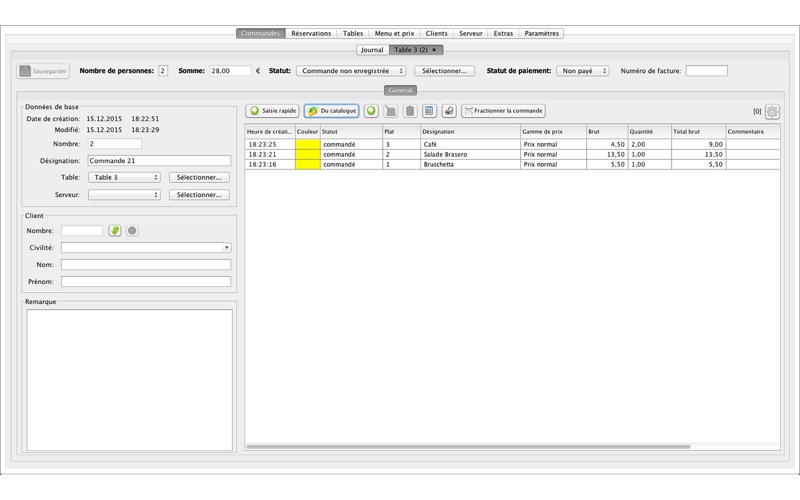
Task: Click the gray clear client icon
Action: click(132, 231)
